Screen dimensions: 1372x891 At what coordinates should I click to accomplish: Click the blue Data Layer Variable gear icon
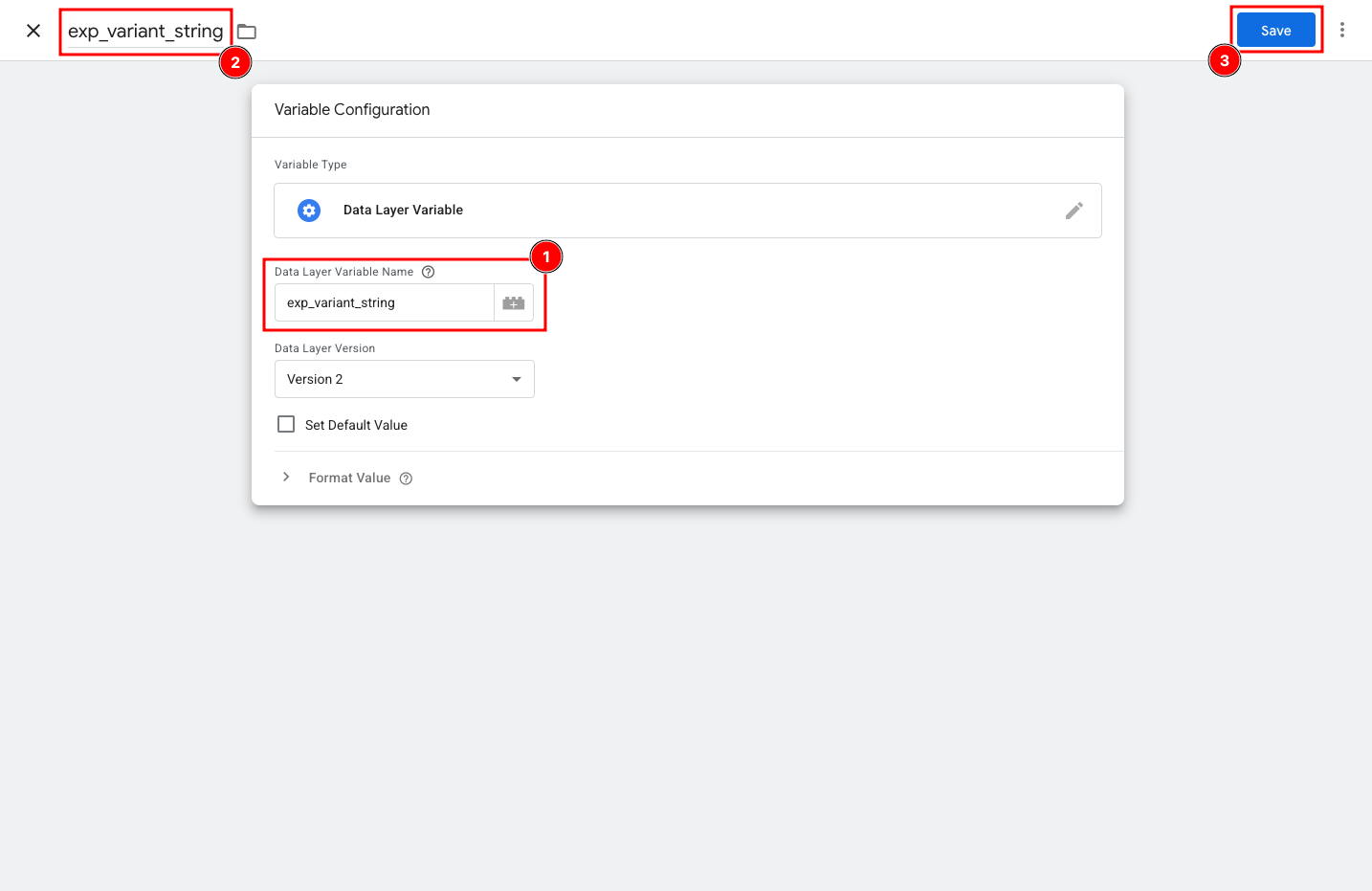pos(309,211)
